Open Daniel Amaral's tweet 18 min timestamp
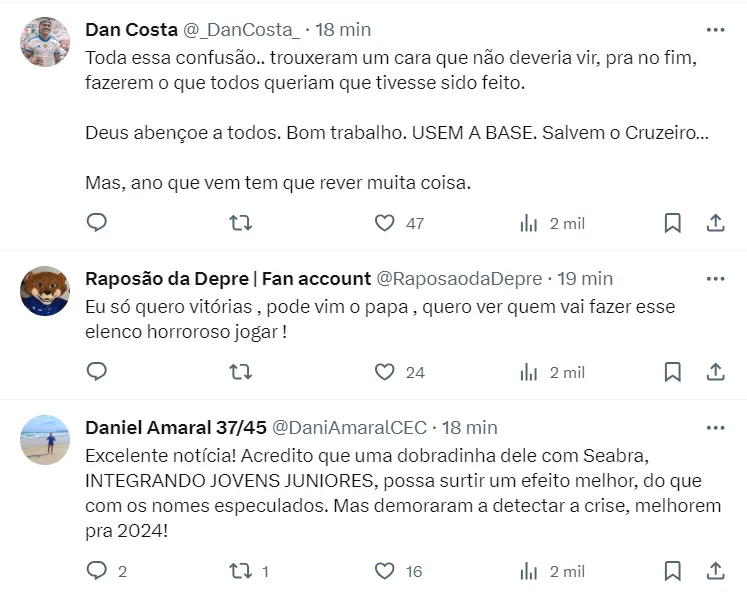Image resolution: width=747 pixels, height=598 pixels. [469, 428]
